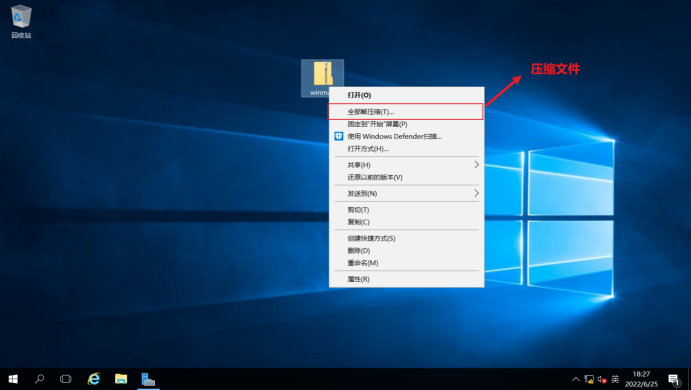Open Server Manager taskbar icon
691x390 pixels.
[x=148, y=379]
